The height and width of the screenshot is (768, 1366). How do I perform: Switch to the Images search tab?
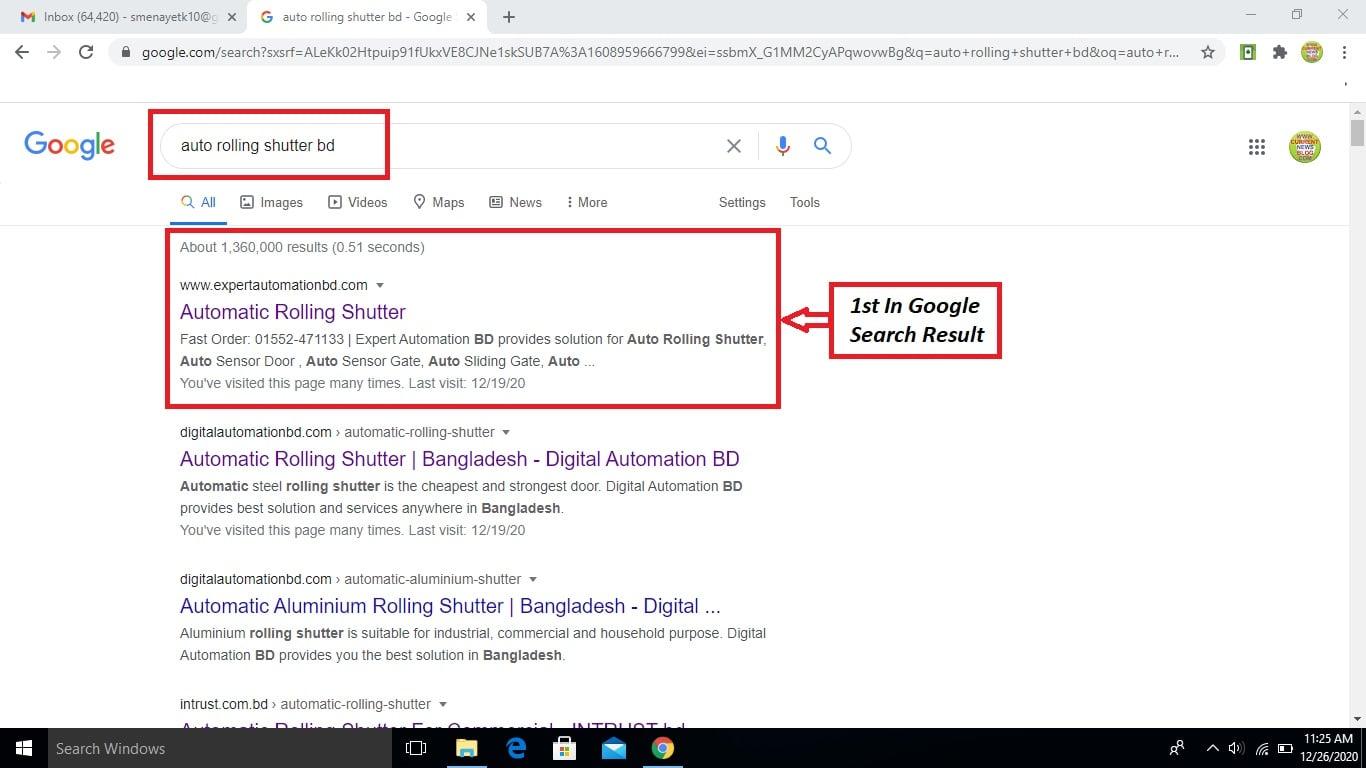click(271, 202)
